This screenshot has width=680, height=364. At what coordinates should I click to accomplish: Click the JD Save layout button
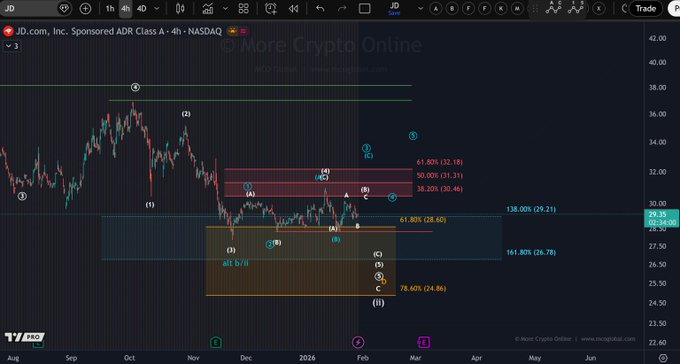pyautogui.click(x=394, y=8)
